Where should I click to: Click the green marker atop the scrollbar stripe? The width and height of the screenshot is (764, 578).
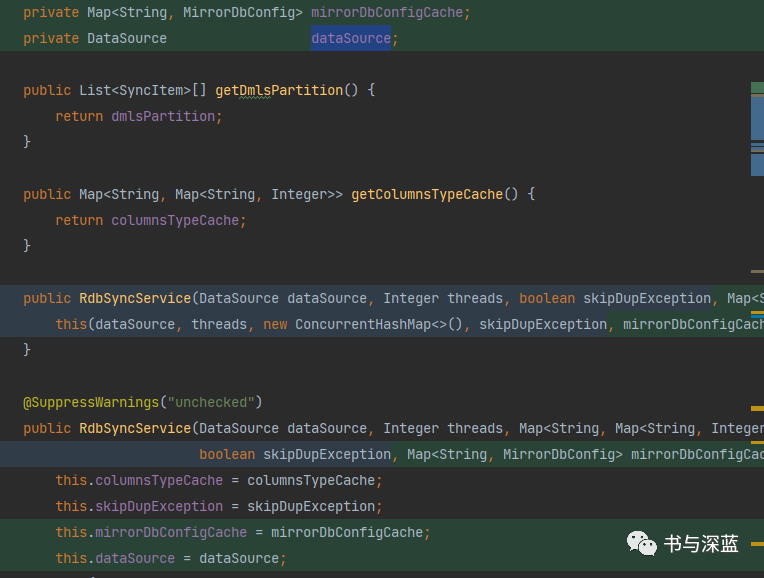757,88
